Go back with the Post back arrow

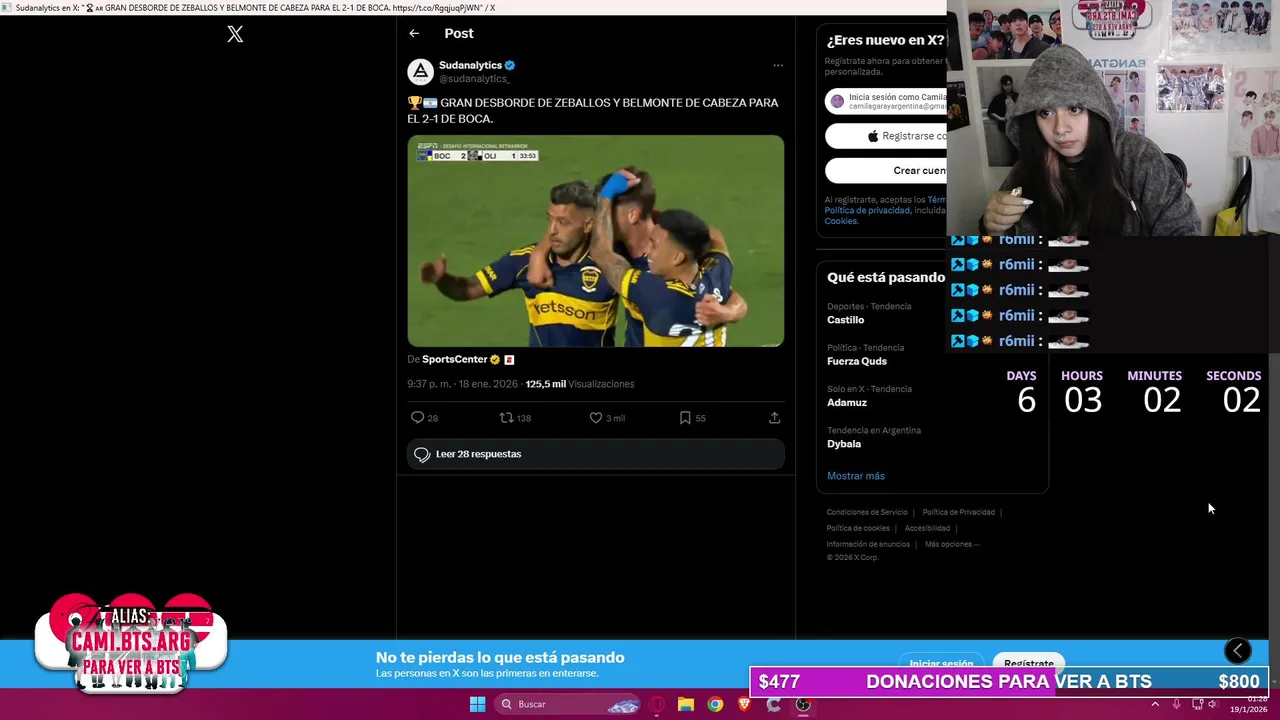click(414, 33)
